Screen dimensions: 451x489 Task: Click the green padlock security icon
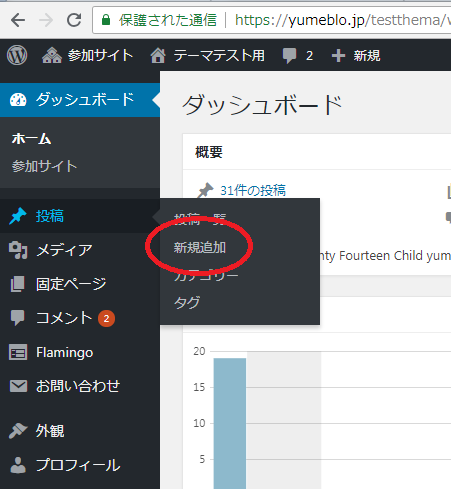(x=106, y=20)
